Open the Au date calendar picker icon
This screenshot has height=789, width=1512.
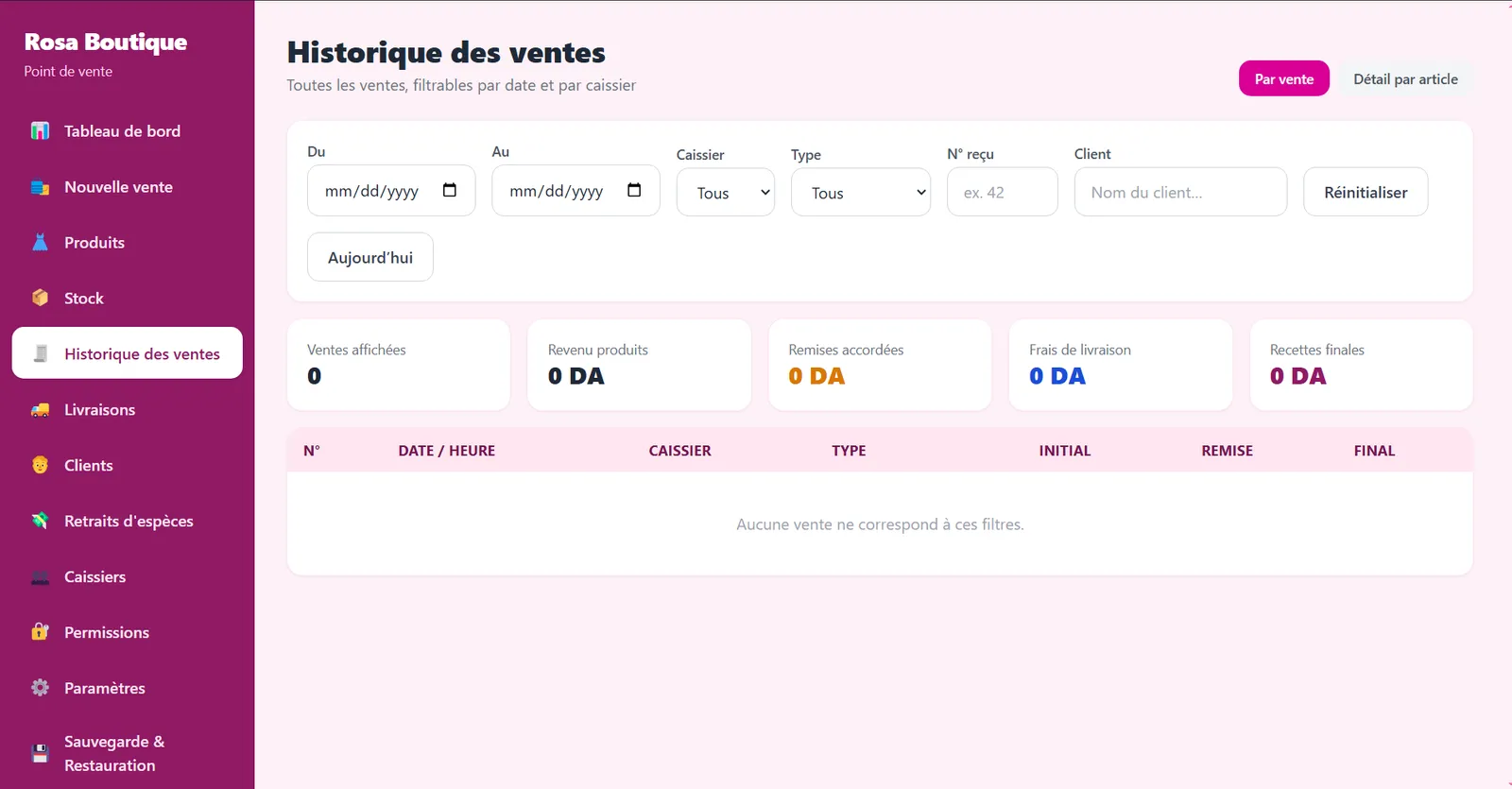634,191
